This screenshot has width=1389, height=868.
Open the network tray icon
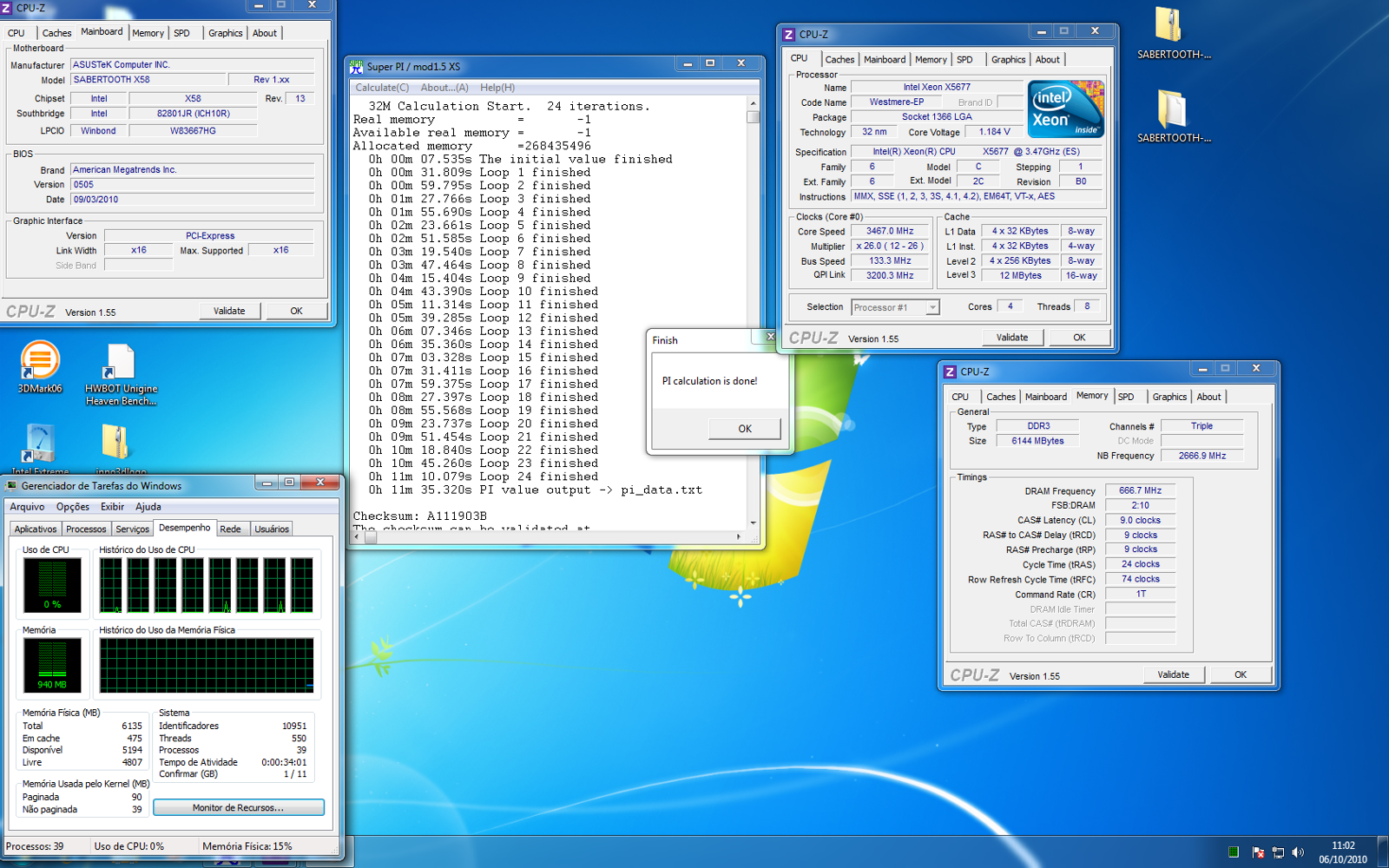point(1278,852)
